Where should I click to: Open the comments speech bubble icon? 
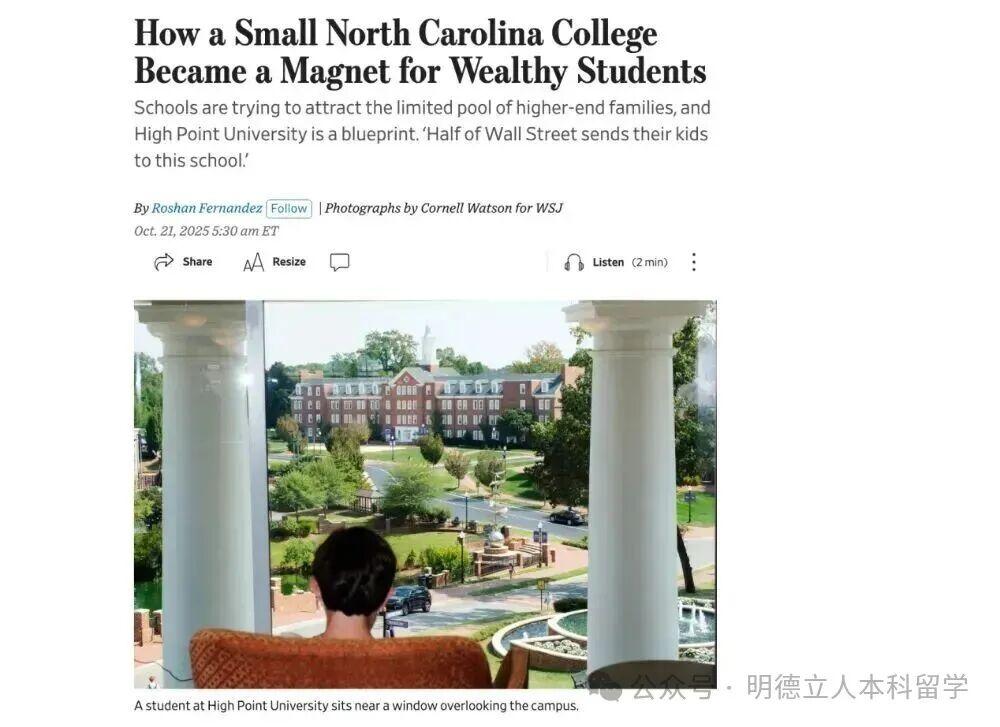click(339, 262)
